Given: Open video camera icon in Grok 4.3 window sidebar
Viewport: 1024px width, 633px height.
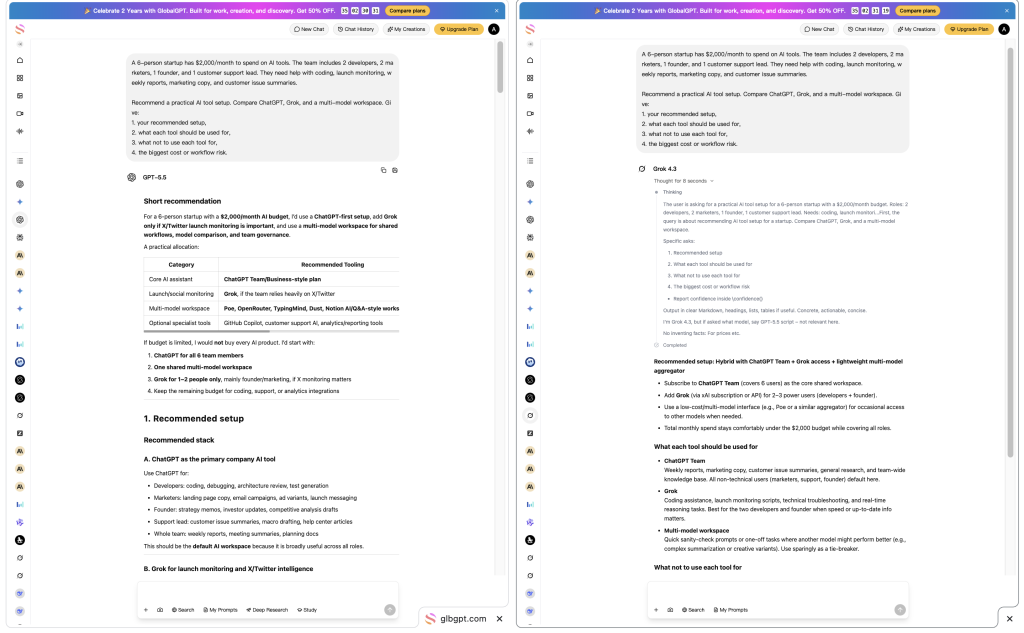Looking at the screenshot, I should pos(530,114).
